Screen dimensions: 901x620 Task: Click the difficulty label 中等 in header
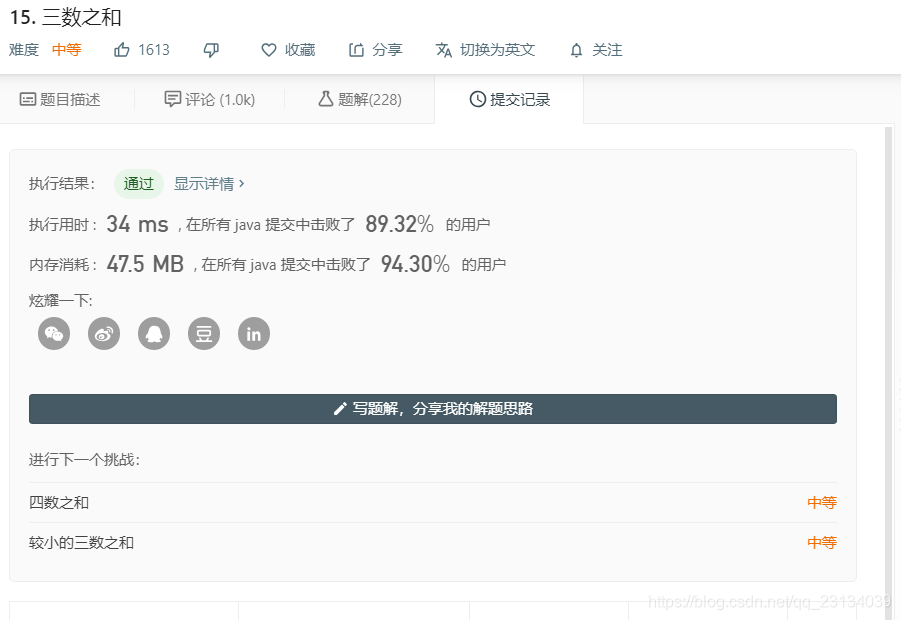pos(67,50)
